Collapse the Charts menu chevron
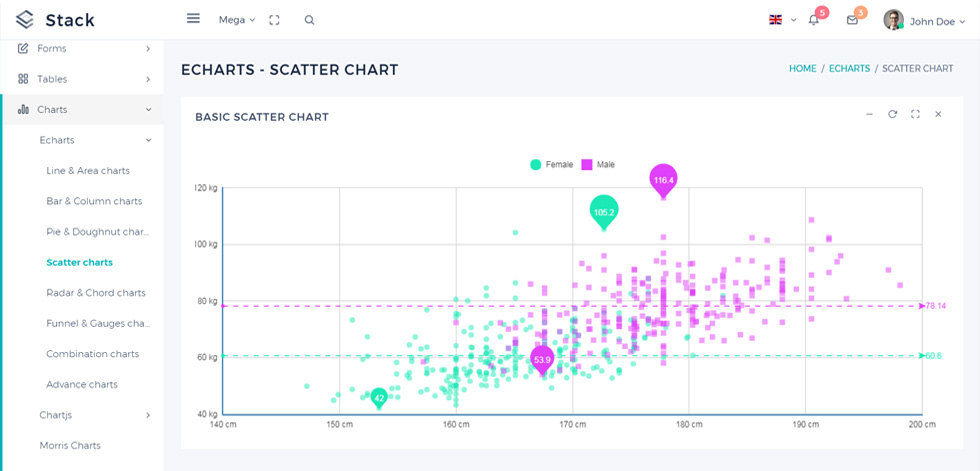The height and width of the screenshot is (471, 980). coord(148,109)
